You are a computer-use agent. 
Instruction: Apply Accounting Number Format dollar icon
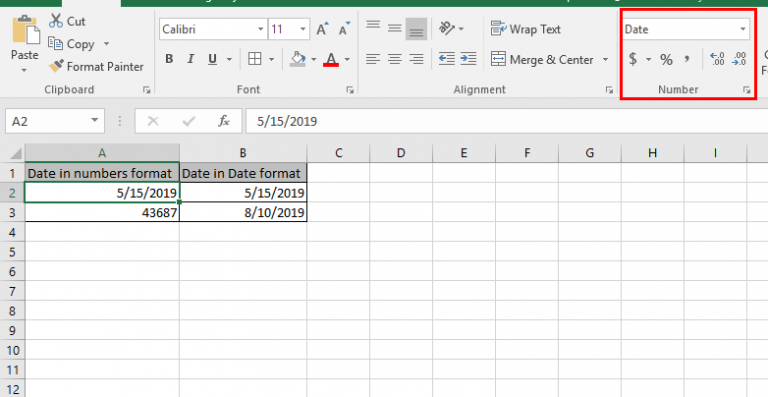633,59
